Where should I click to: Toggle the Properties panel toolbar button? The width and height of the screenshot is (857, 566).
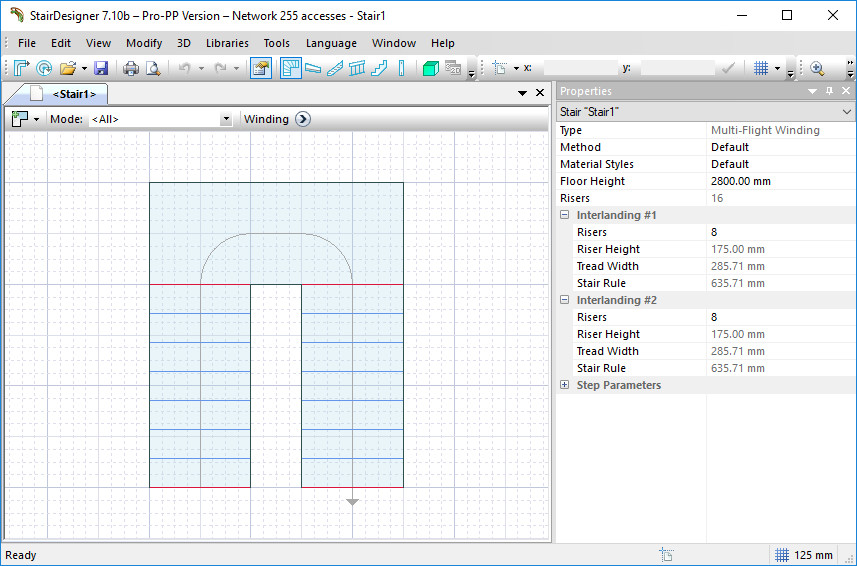tap(261, 68)
